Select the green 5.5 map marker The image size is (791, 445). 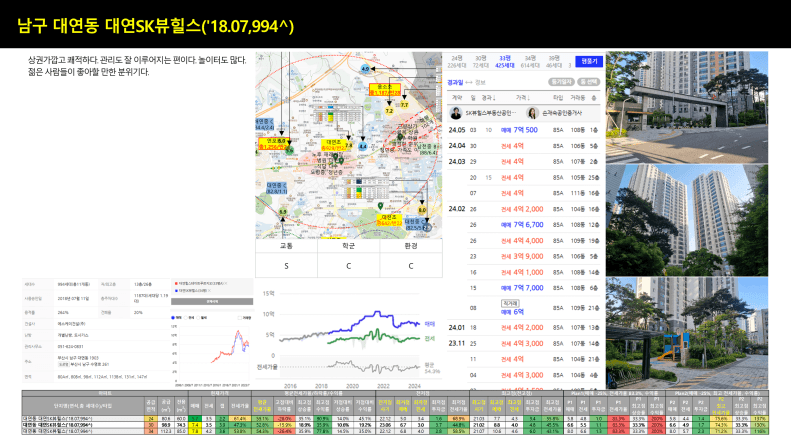pos(283,212)
